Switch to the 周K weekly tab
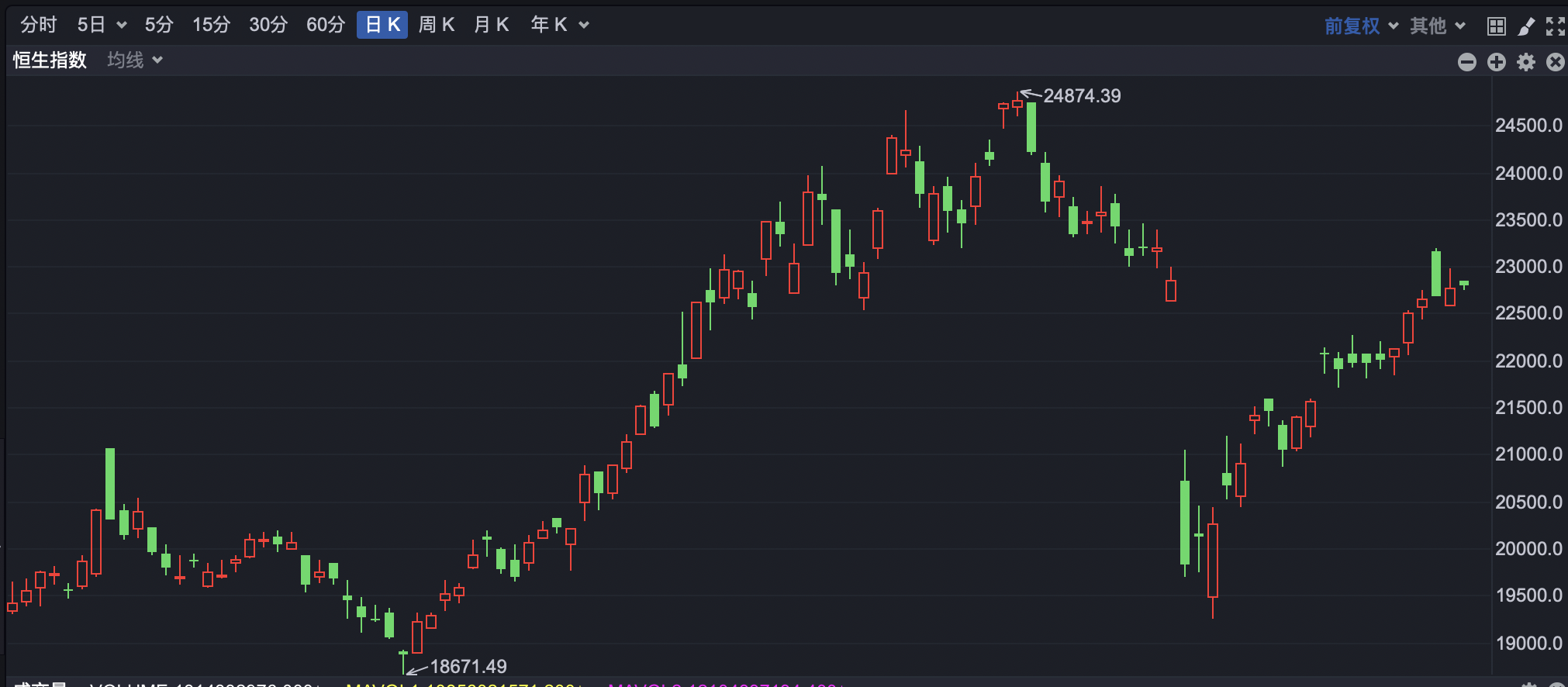 436,25
